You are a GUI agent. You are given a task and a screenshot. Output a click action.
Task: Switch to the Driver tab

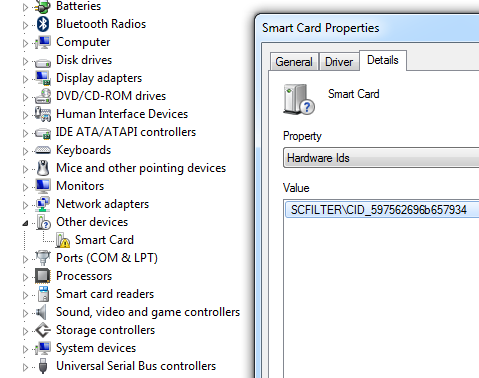pos(339,62)
